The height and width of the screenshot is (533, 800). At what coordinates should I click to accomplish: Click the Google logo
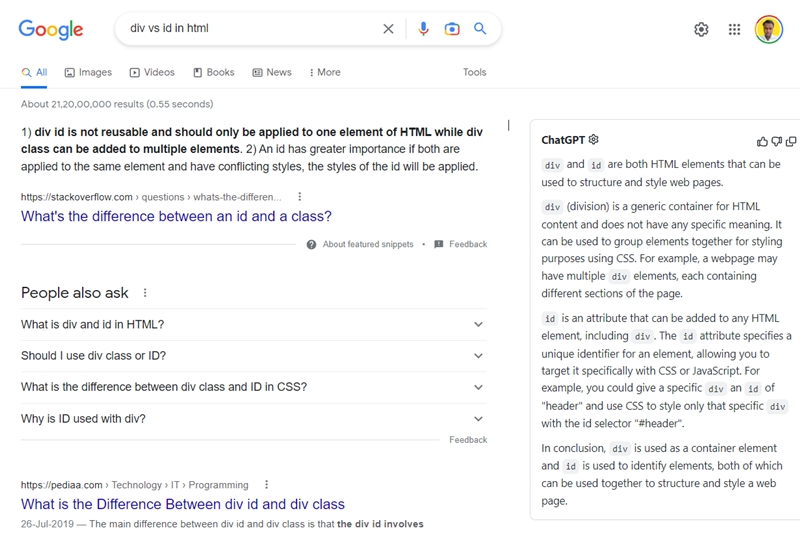pyautogui.click(x=51, y=30)
